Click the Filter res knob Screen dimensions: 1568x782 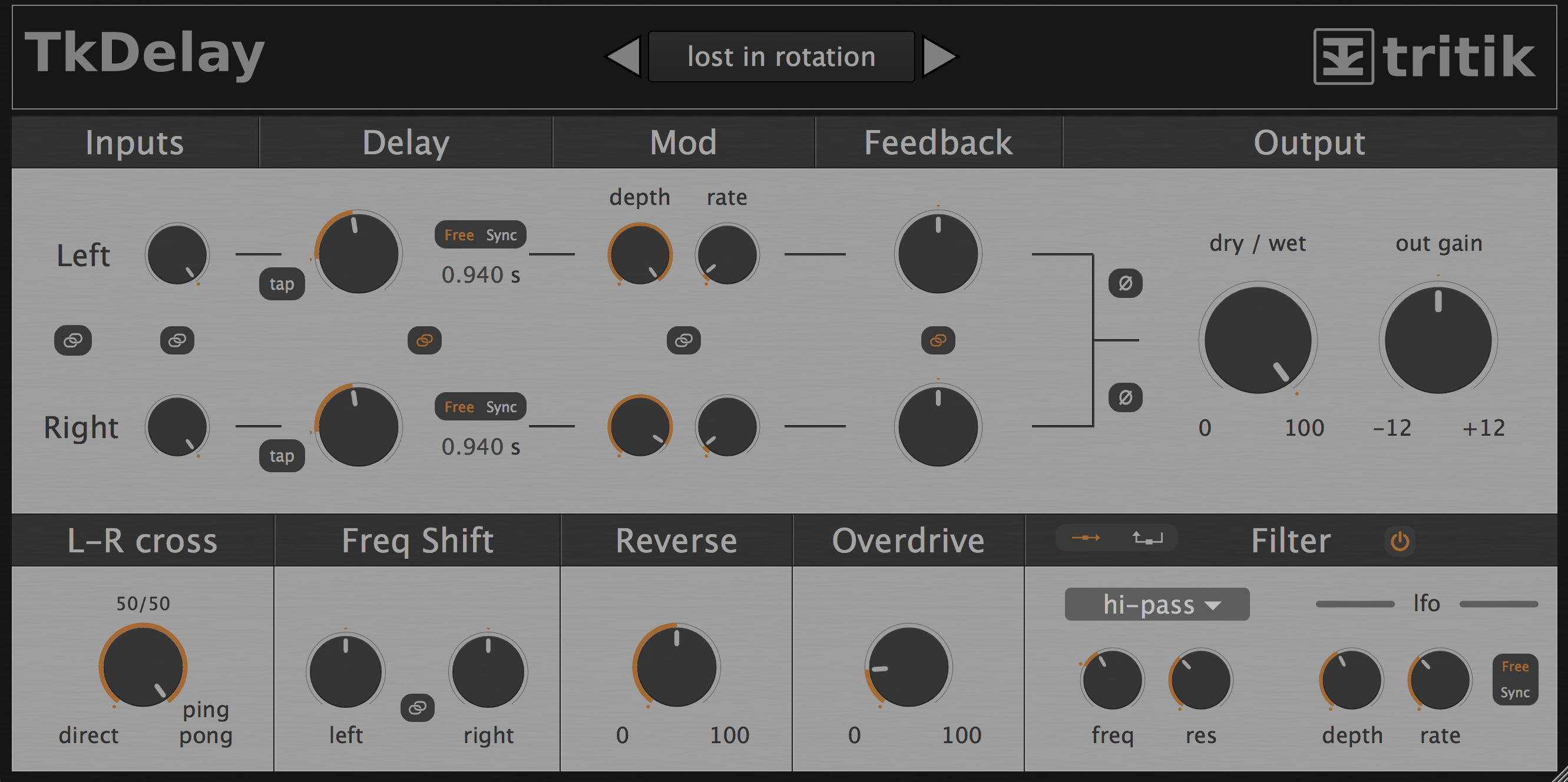[x=1201, y=680]
